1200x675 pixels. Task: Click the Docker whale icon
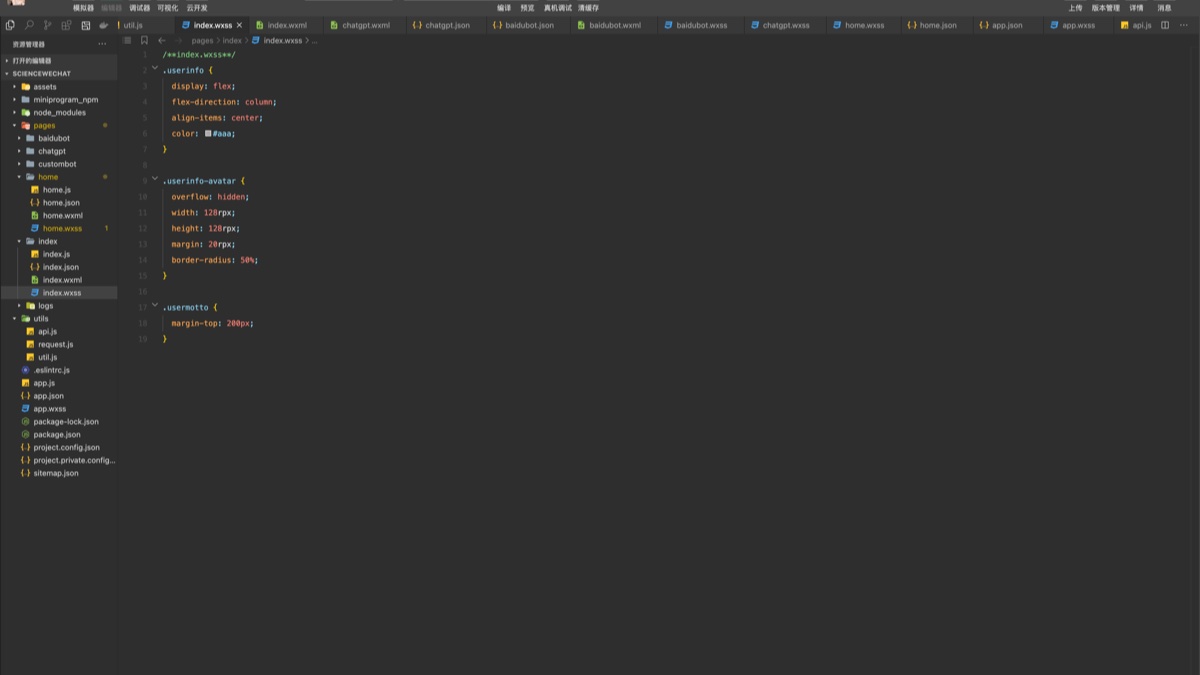(103, 25)
